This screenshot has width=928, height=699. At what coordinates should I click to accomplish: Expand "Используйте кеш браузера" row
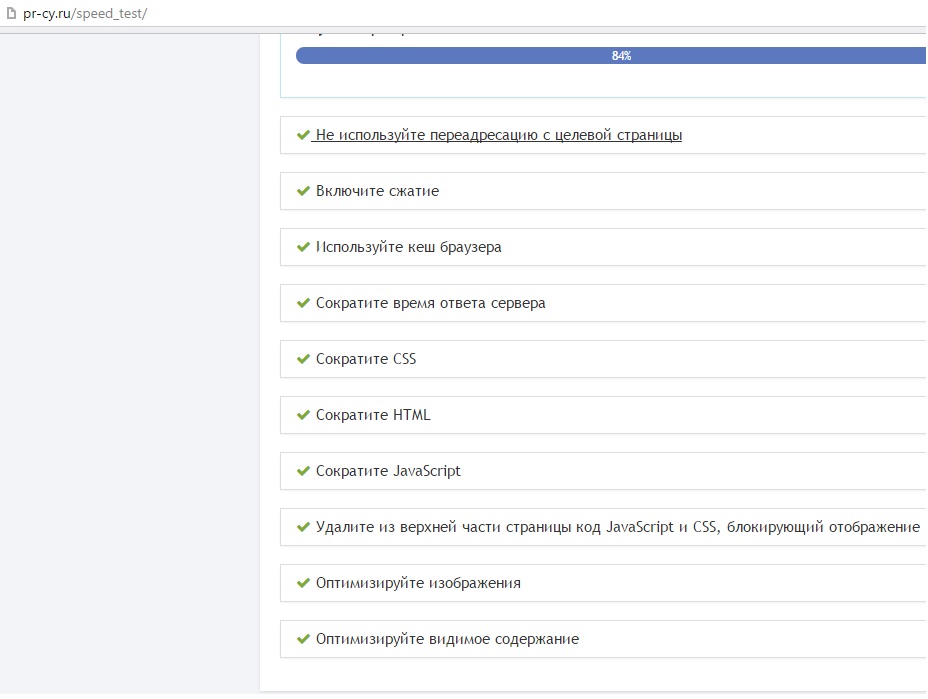[603, 247]
